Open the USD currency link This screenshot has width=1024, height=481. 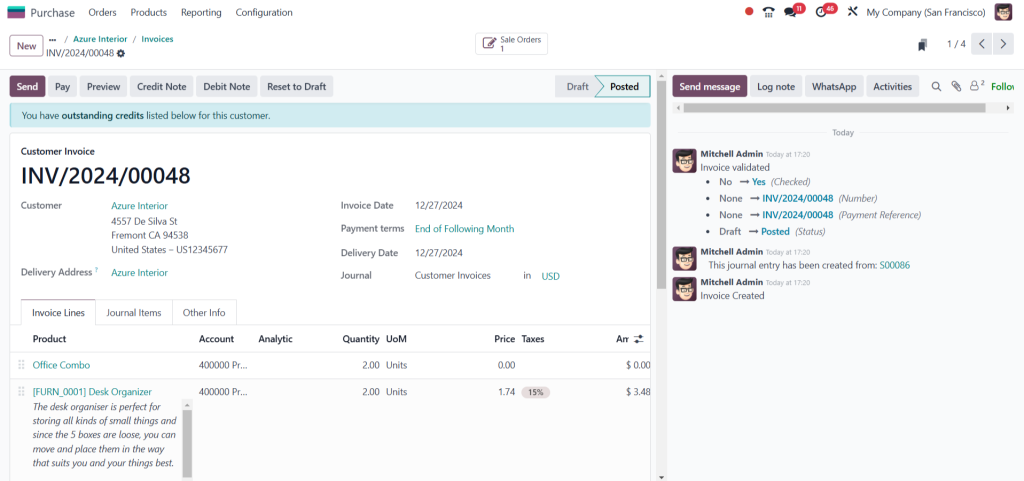[x=551, y=276]
